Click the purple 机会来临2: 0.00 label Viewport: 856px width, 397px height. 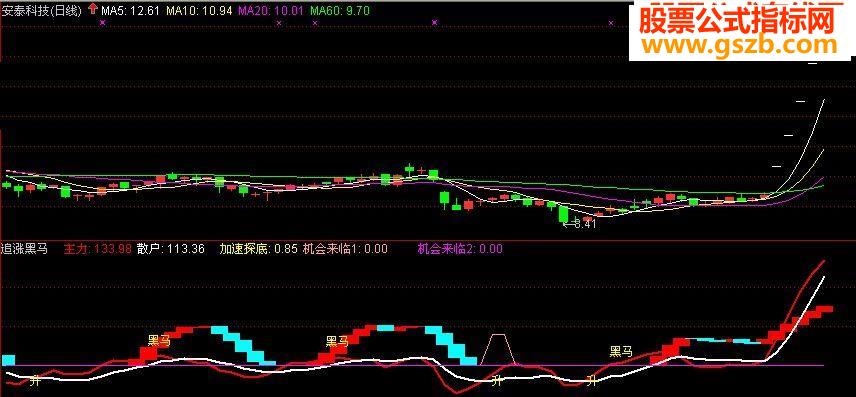460,249
